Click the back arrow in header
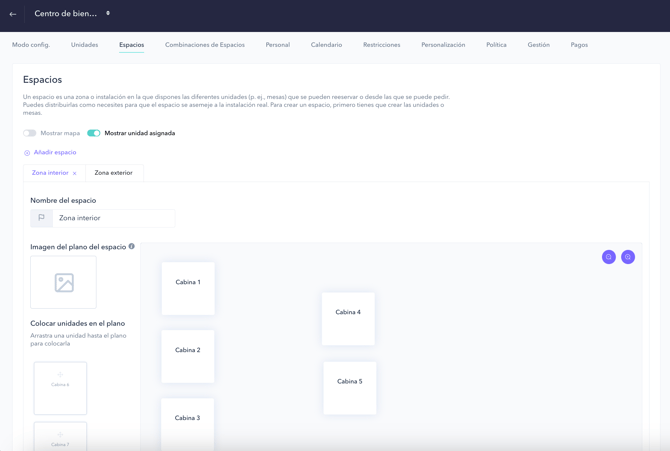The image size is (670, 451). tap(13, 14)
